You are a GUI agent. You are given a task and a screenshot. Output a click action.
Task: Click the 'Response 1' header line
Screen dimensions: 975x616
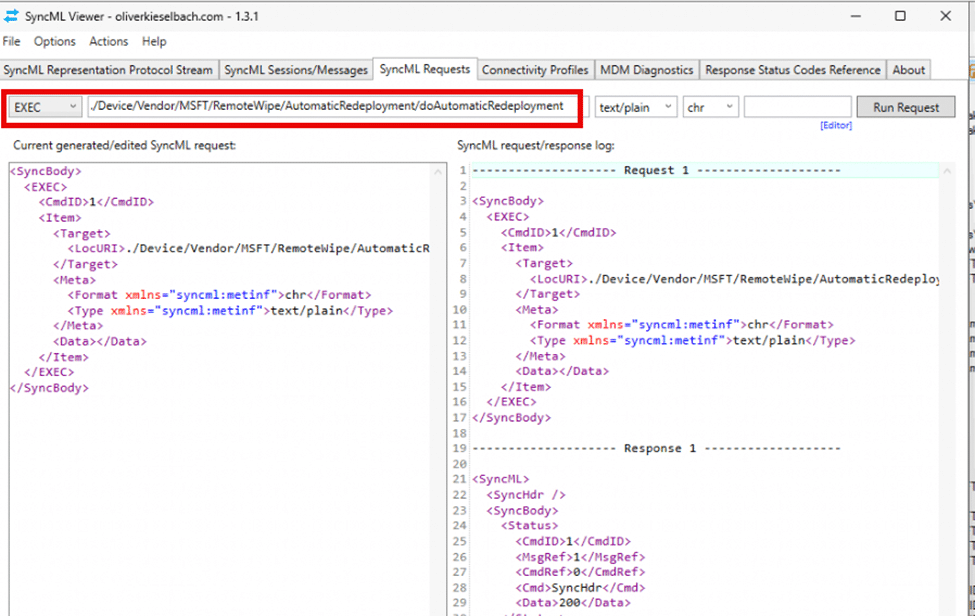(656, 449)
